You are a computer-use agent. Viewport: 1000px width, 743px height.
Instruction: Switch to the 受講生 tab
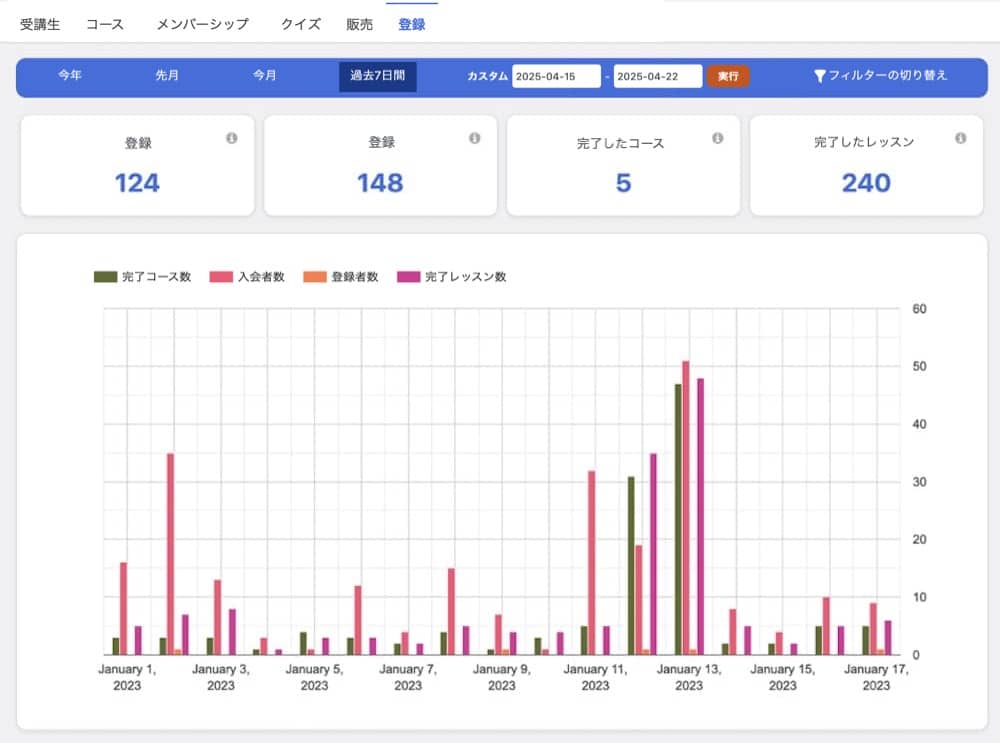40,24
